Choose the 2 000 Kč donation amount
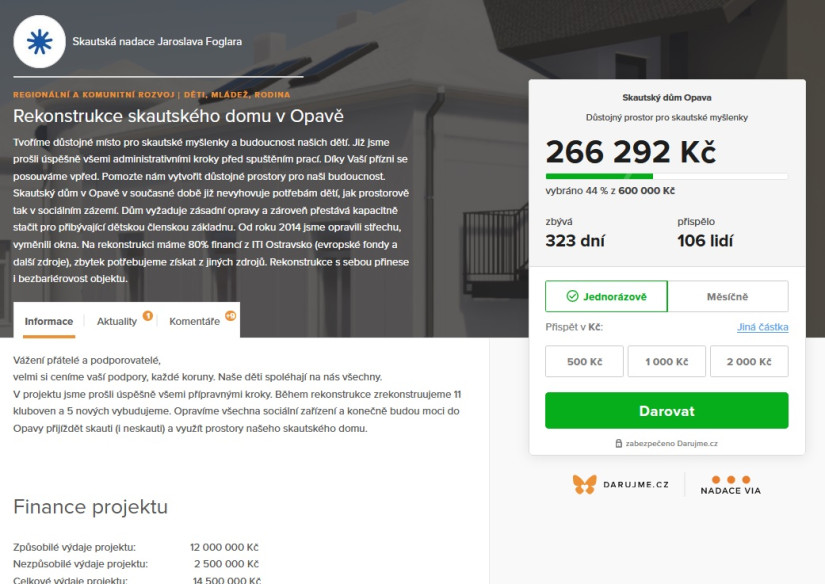 [x=749, y=361]
